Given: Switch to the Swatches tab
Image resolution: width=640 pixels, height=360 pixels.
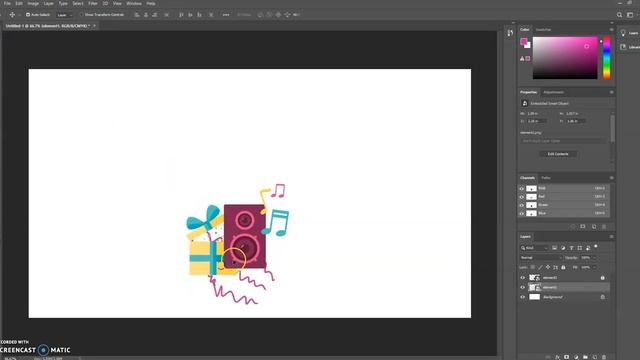Looking at the screenshot, I should point(543,29).
